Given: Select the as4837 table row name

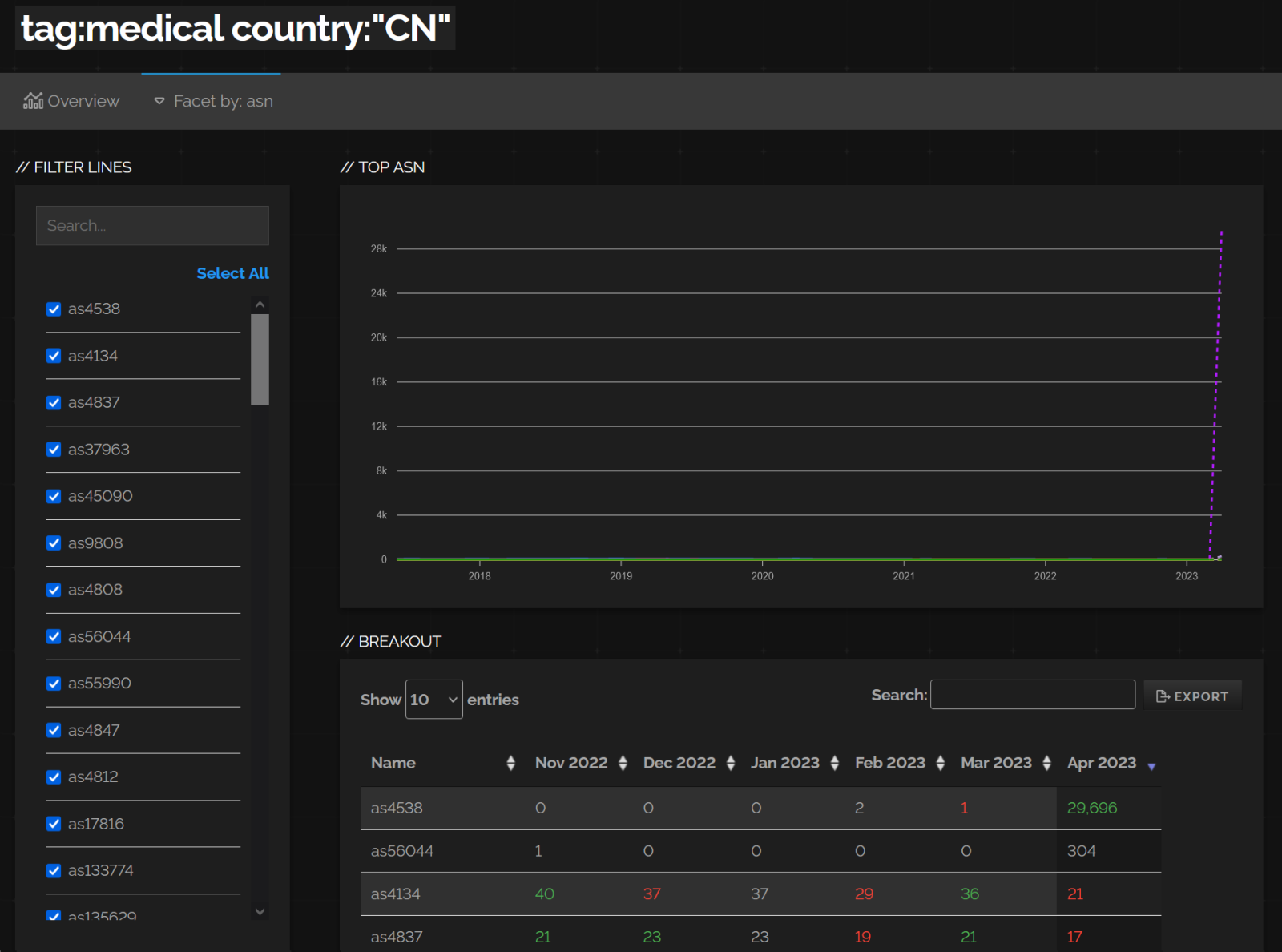Looking at the screenshot, I should point(397,937).
